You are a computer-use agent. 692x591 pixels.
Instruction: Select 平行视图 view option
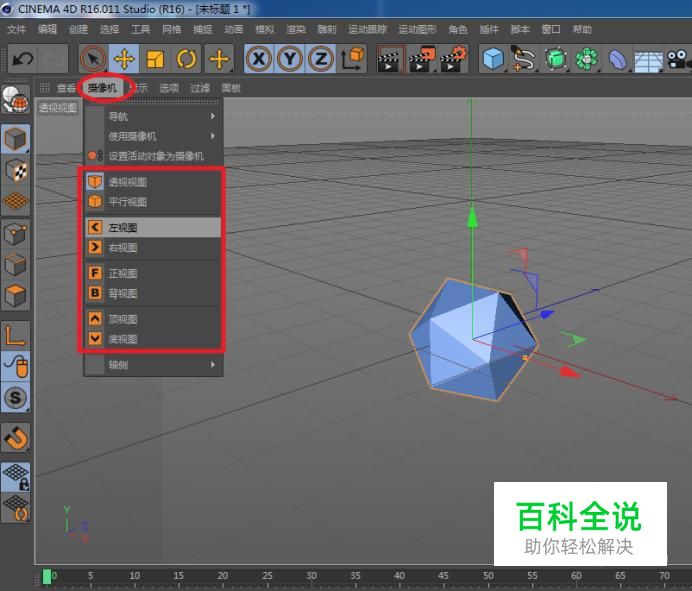[153, 202]
